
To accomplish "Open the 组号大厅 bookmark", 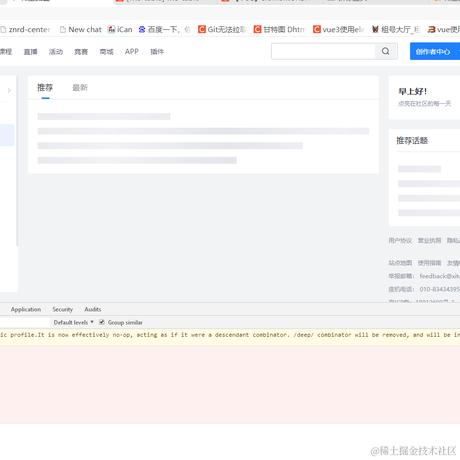I will [396, 30].
